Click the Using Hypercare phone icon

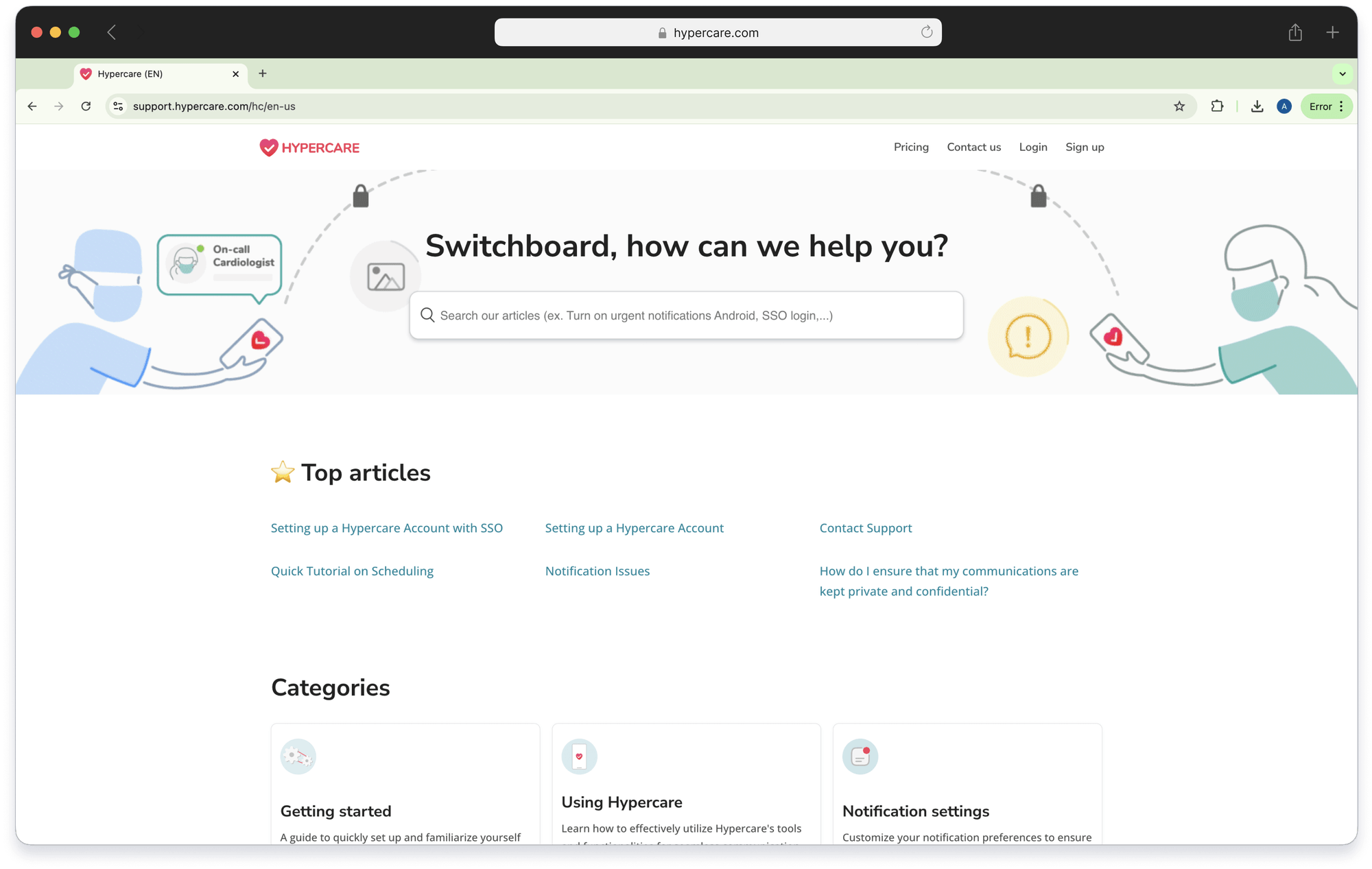(x=579, y=757)
